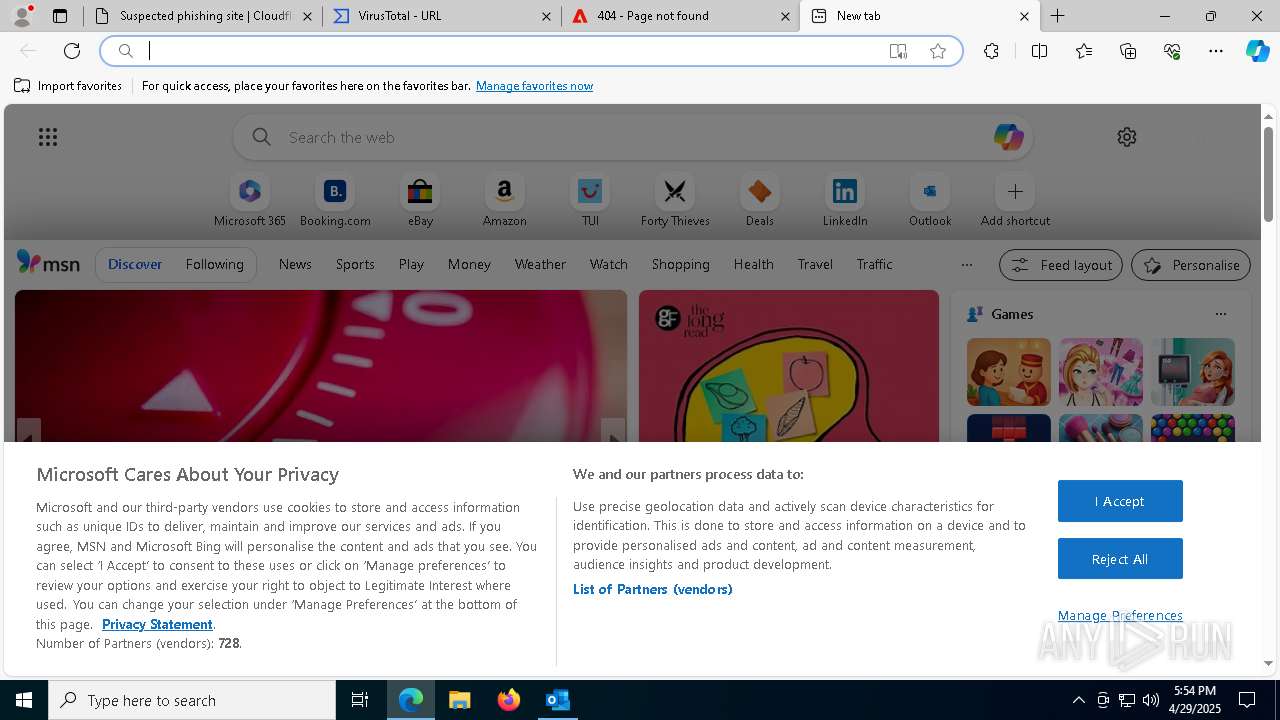Switch to 404 - Page not found tab
This screenshot has height=720, width=1280.
[680, 16]
